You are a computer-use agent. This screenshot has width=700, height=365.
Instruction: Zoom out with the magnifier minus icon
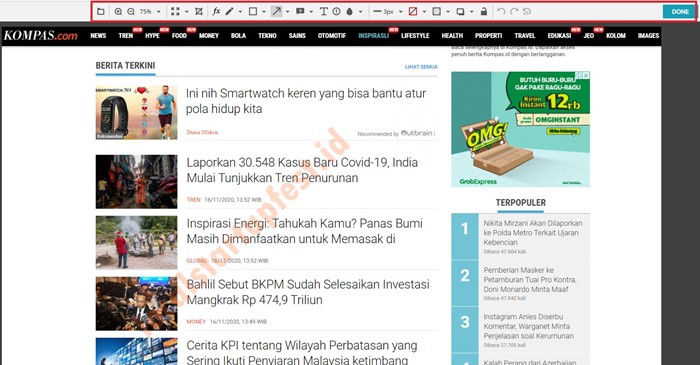click(131, 12)
